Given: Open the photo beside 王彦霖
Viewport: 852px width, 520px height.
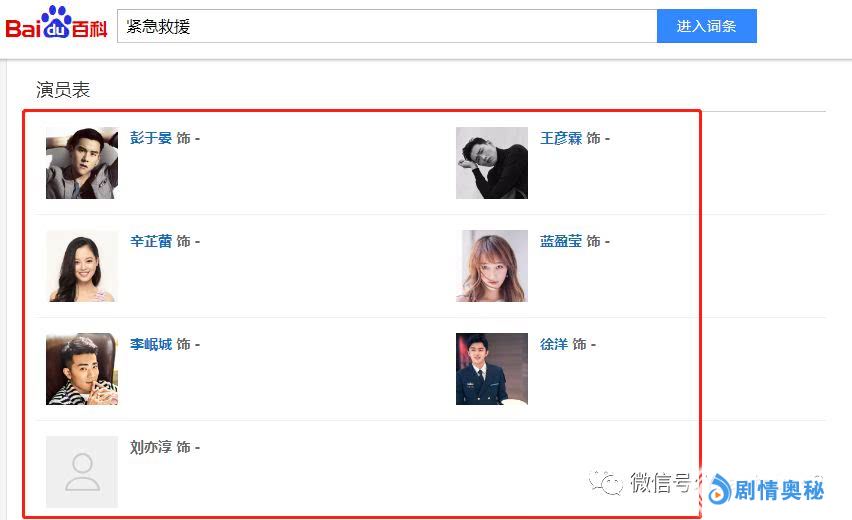Looking at the screenshot, I should coord(492,163).
